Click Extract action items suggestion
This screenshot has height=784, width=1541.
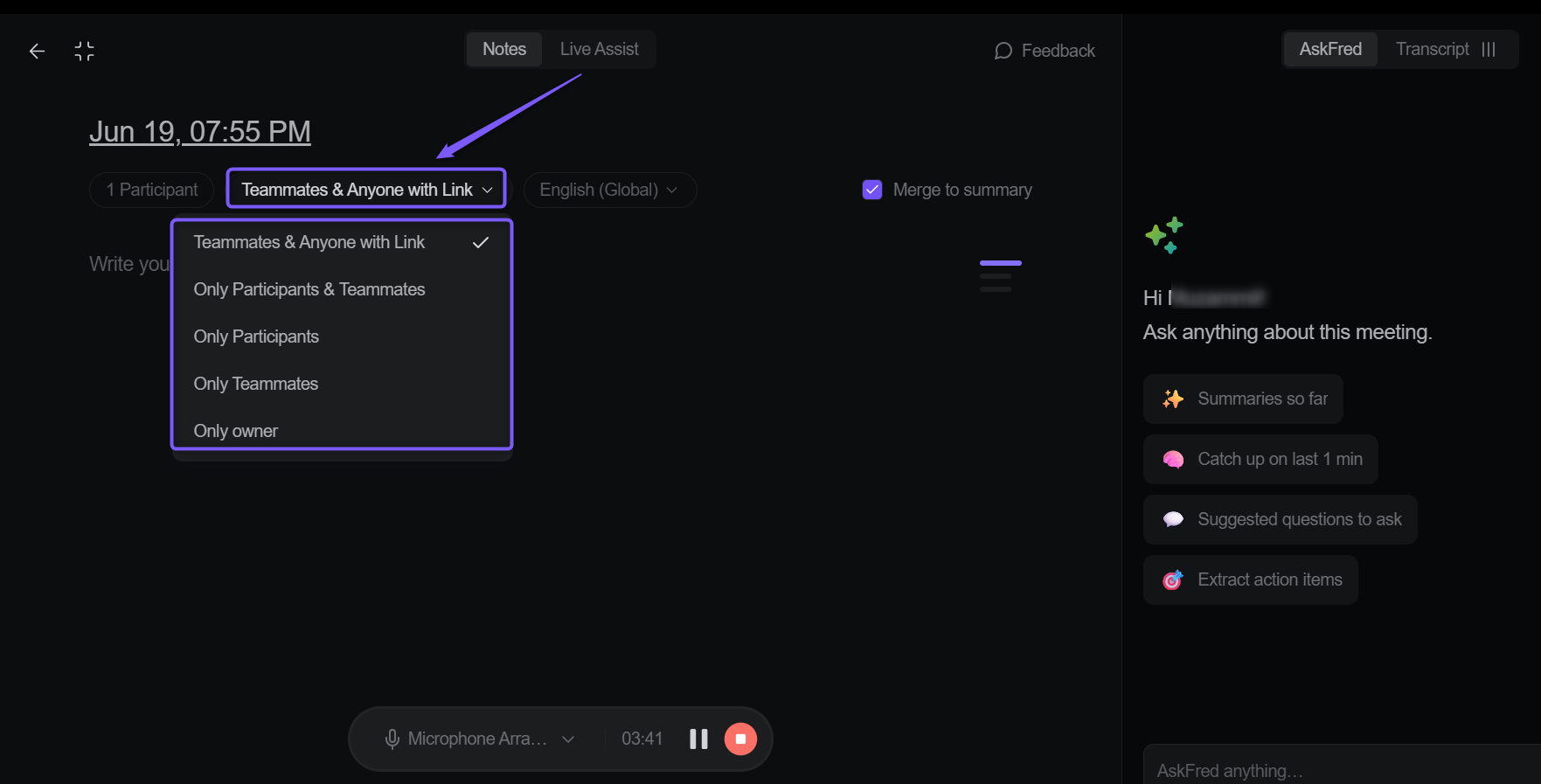[x=1250, y=579]
